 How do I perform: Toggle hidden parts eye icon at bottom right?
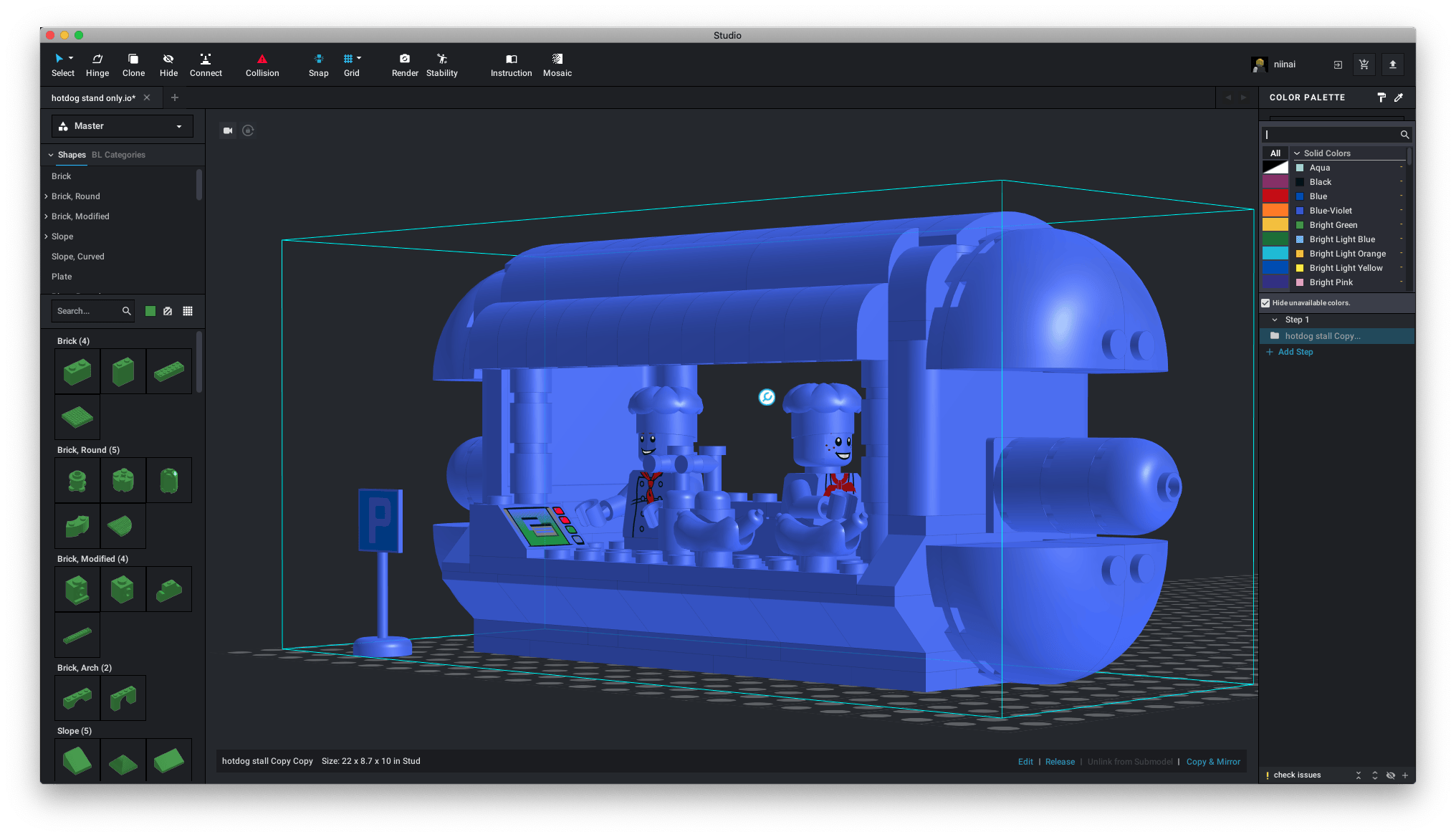pos(1391,775)
